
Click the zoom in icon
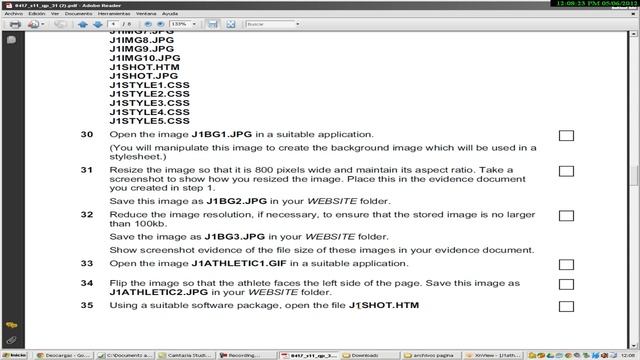pos(160,24)
